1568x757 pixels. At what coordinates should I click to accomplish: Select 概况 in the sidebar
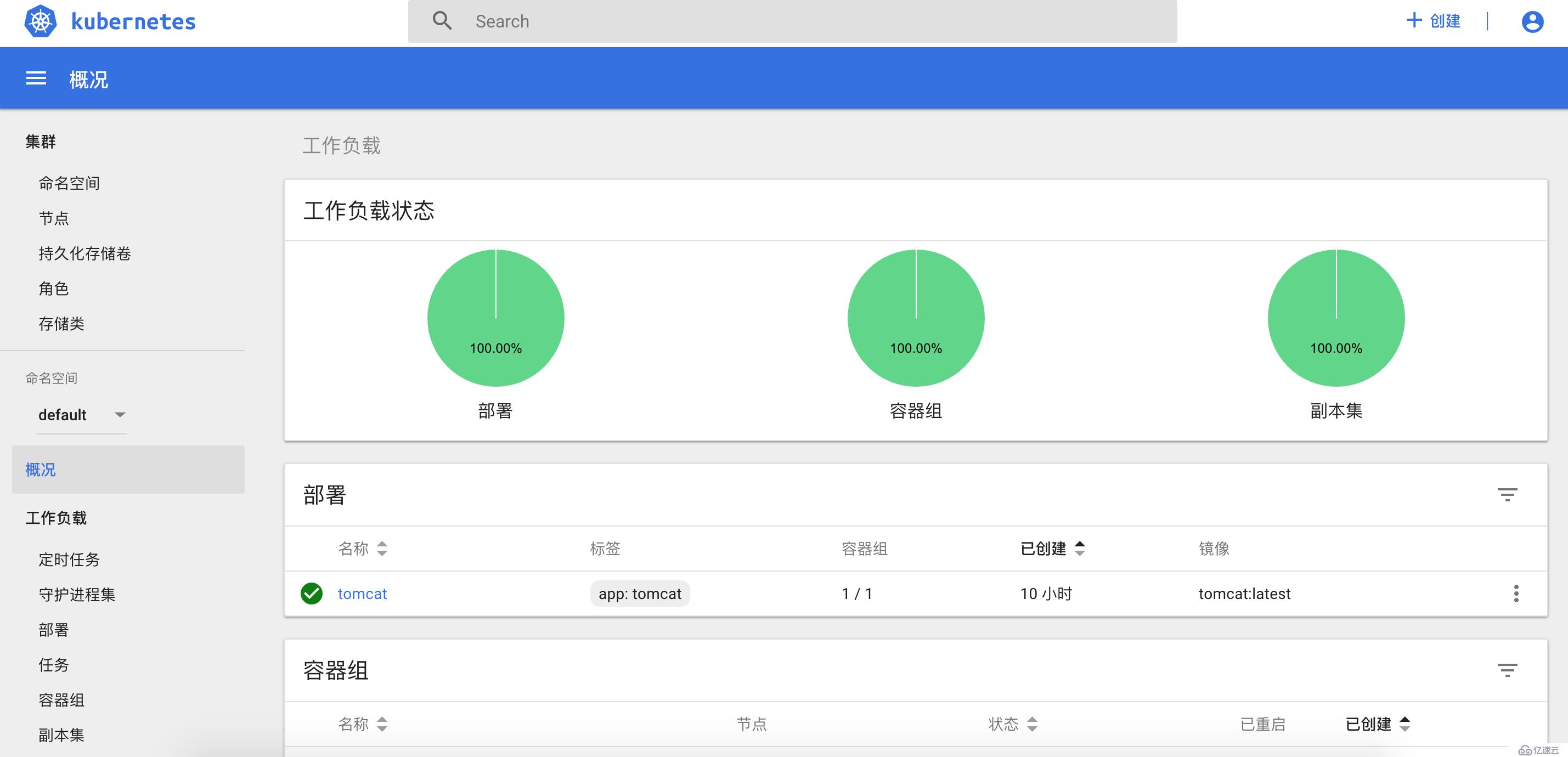coord(128,469)
